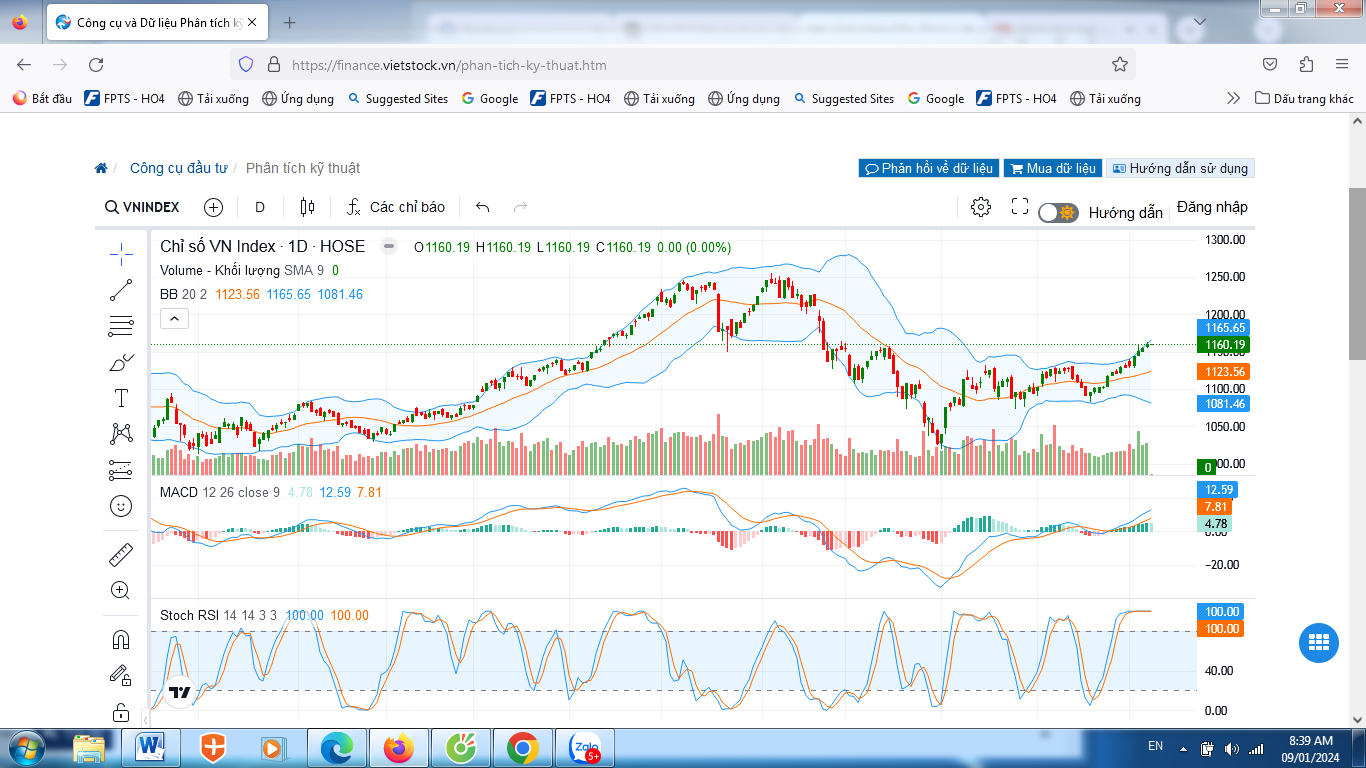The height and width of the screenshot is (768, 1366).
Task: Click the EN language indicator
Action: click(x=1155, y=746)
